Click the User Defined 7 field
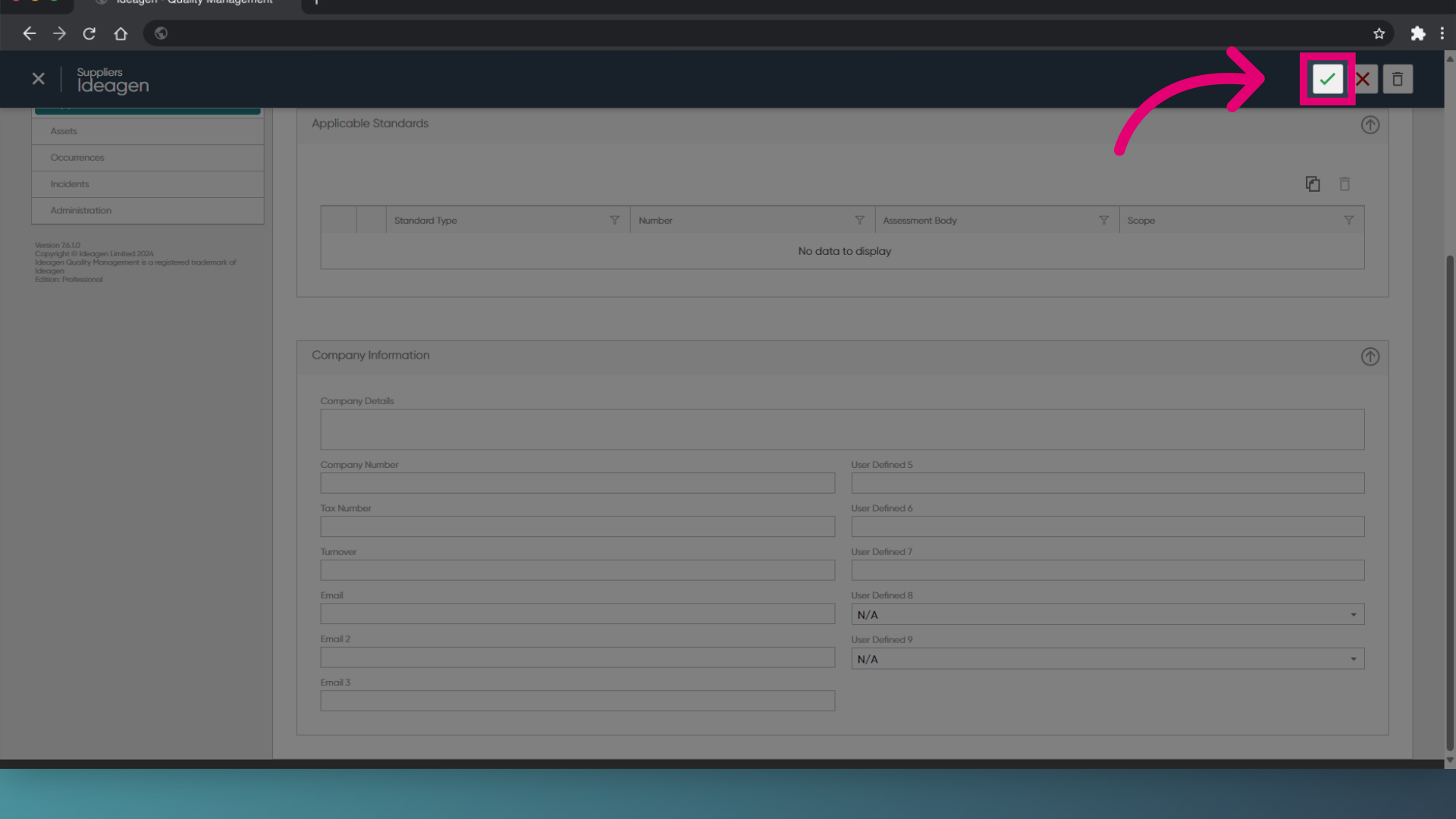The width and height of the screenshot is (1456, 819). pos(1107,570)
